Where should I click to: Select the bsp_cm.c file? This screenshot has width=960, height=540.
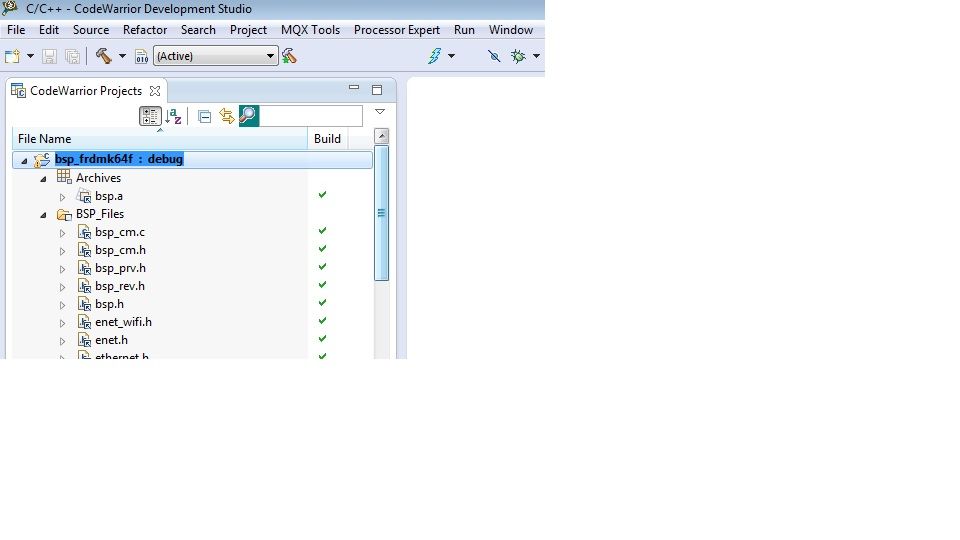click(120, 232)
